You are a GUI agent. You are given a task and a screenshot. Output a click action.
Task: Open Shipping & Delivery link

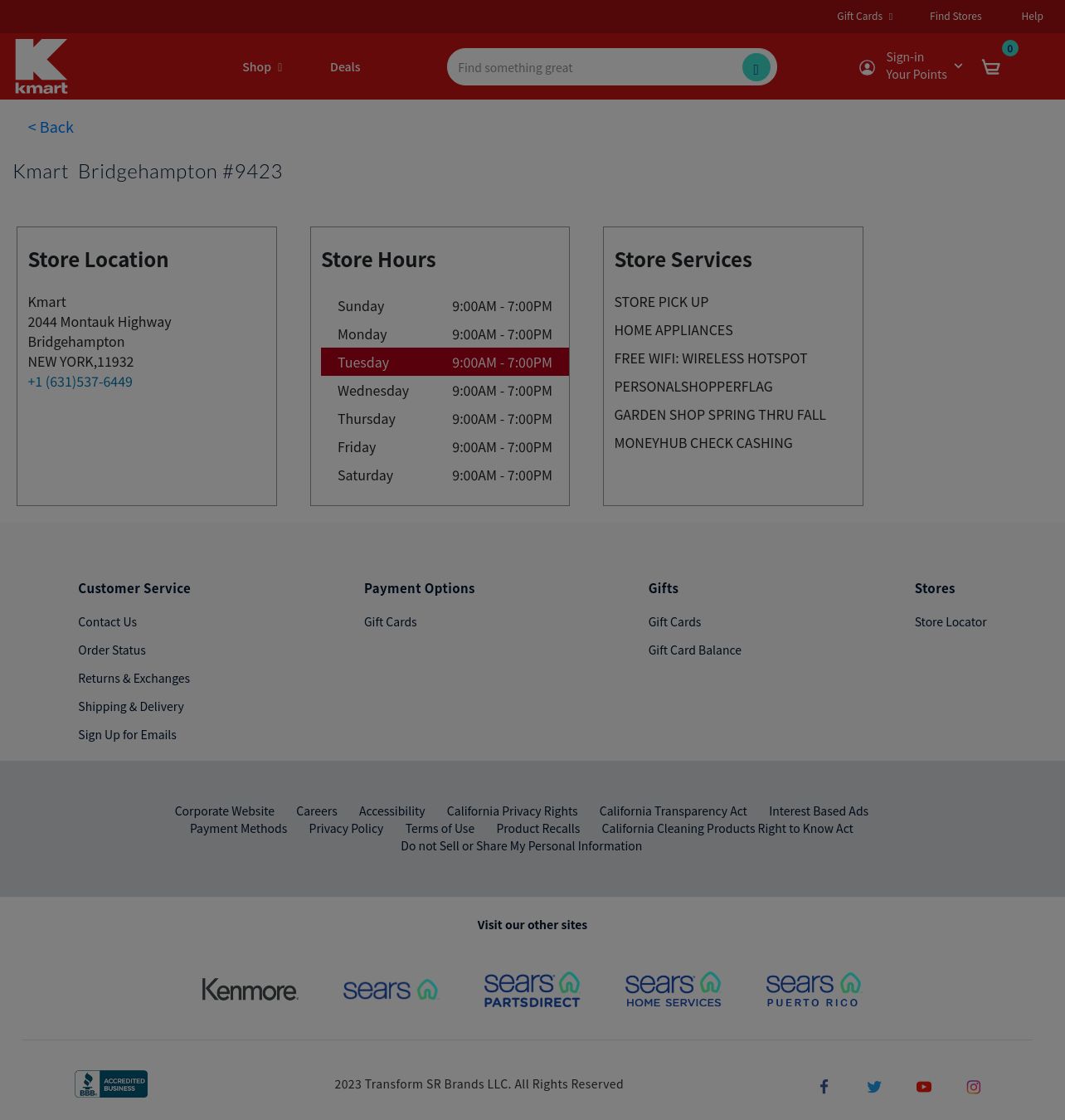click(x=131, y=706)
